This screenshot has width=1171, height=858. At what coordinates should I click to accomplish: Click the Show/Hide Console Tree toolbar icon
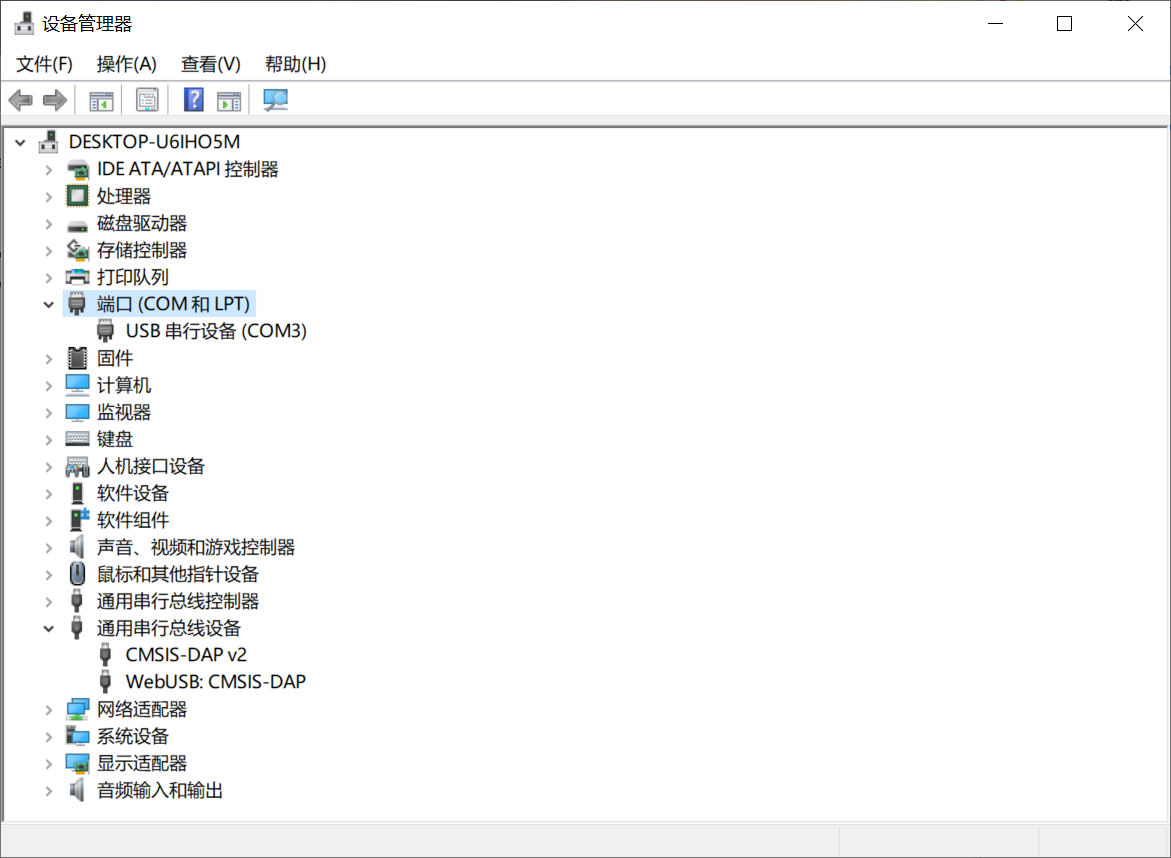tap(101, 100)
